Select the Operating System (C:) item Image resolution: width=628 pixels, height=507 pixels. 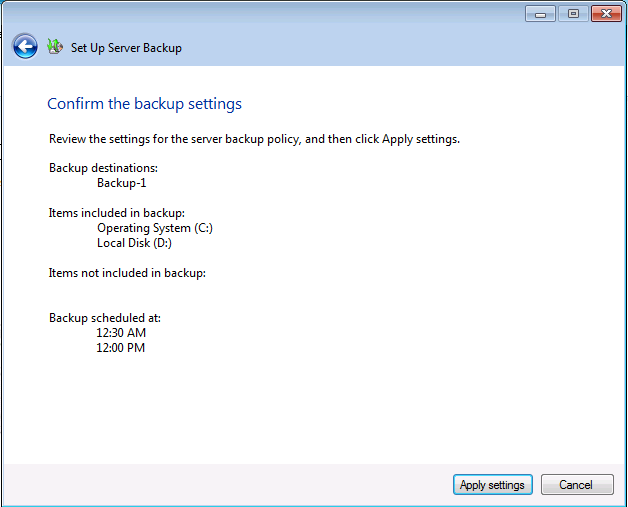click(x=155, y=228)
